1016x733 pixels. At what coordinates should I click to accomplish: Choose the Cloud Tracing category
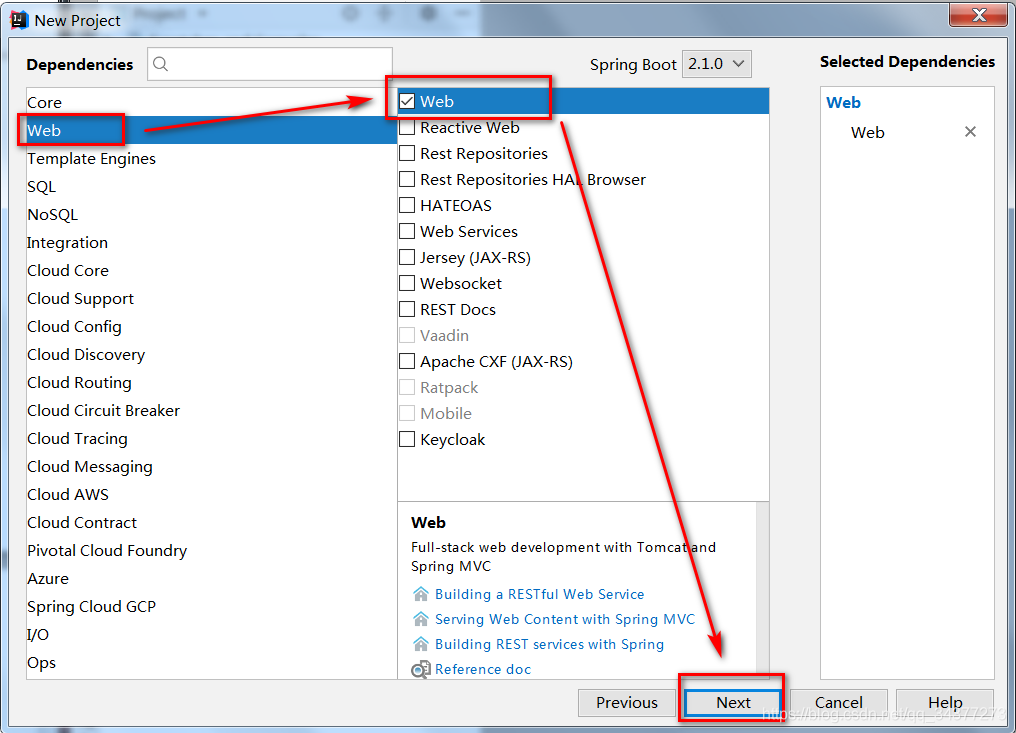point(211,438)
